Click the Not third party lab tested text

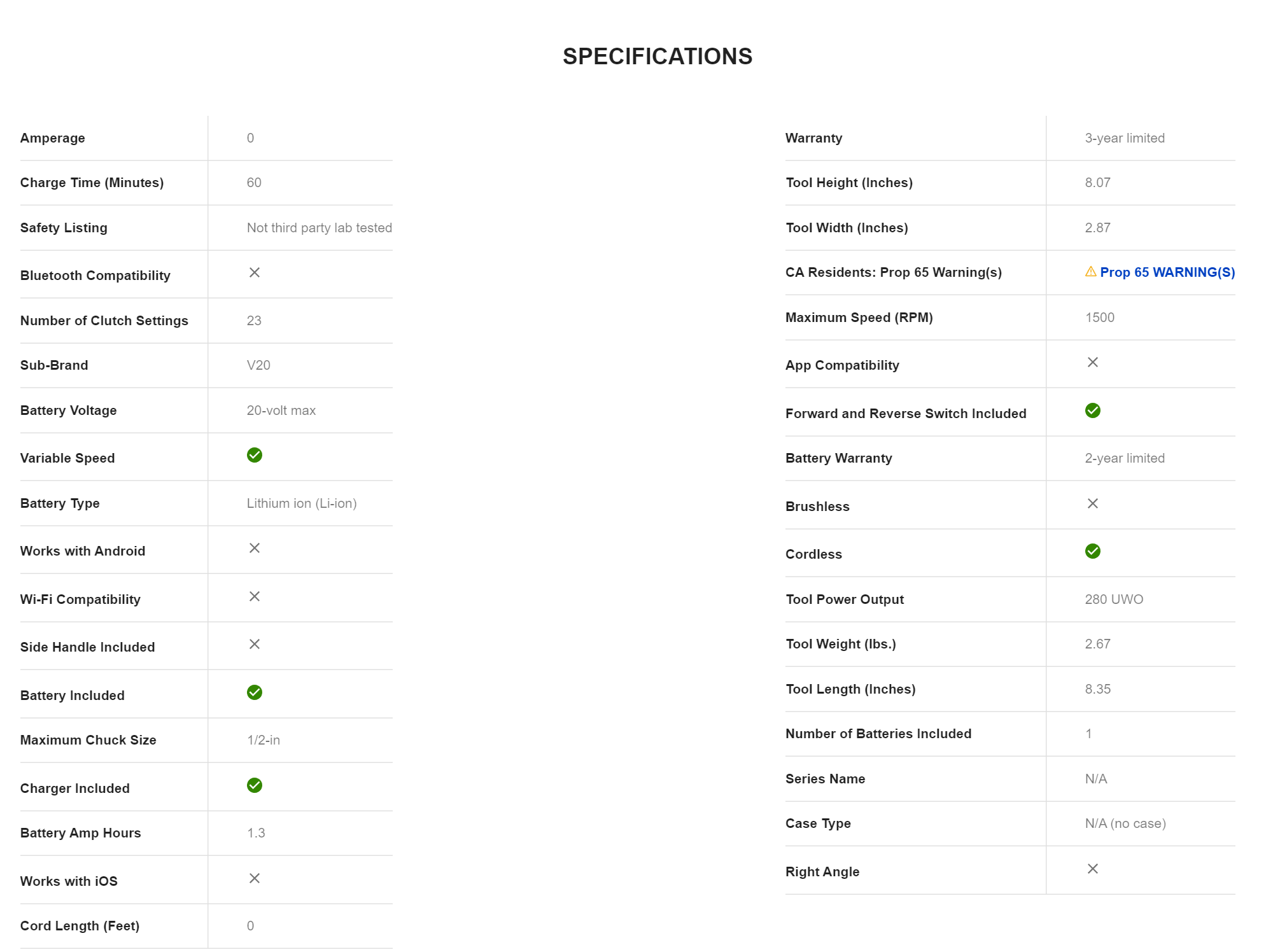coord(320,228)
